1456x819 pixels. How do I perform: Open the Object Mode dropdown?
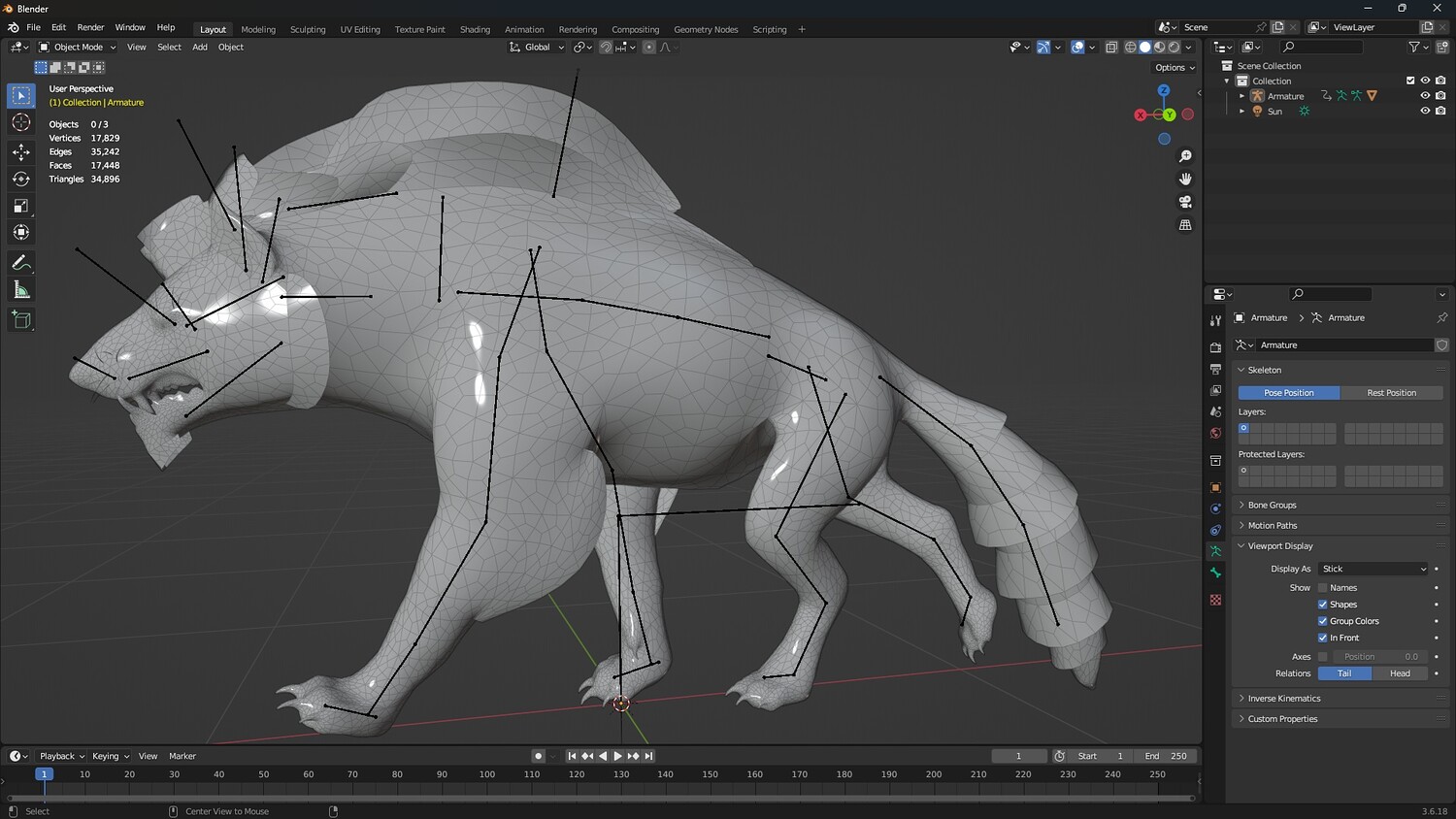click(x=78, y=47)
